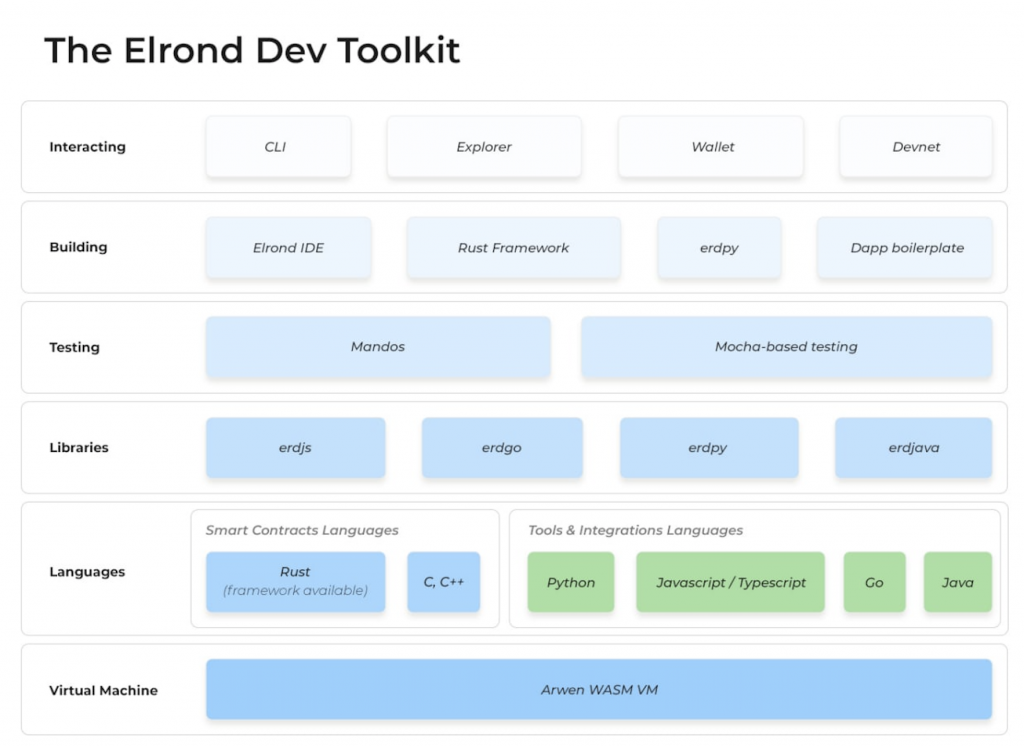The height and width of the screenshot is (746, 1024).
Task: Click the Smart Contracts Languages heading
Action: tap(302, 530)
